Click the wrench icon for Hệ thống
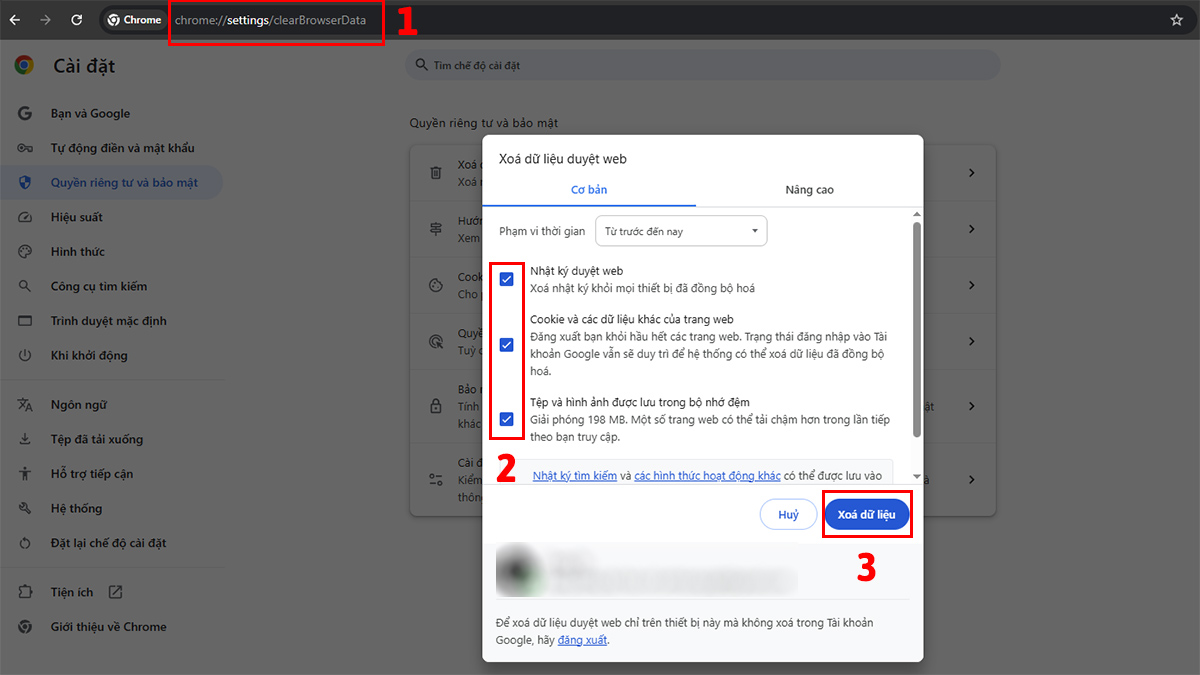The width and height of the screenshot is (1200, 675). click(26, 508)
